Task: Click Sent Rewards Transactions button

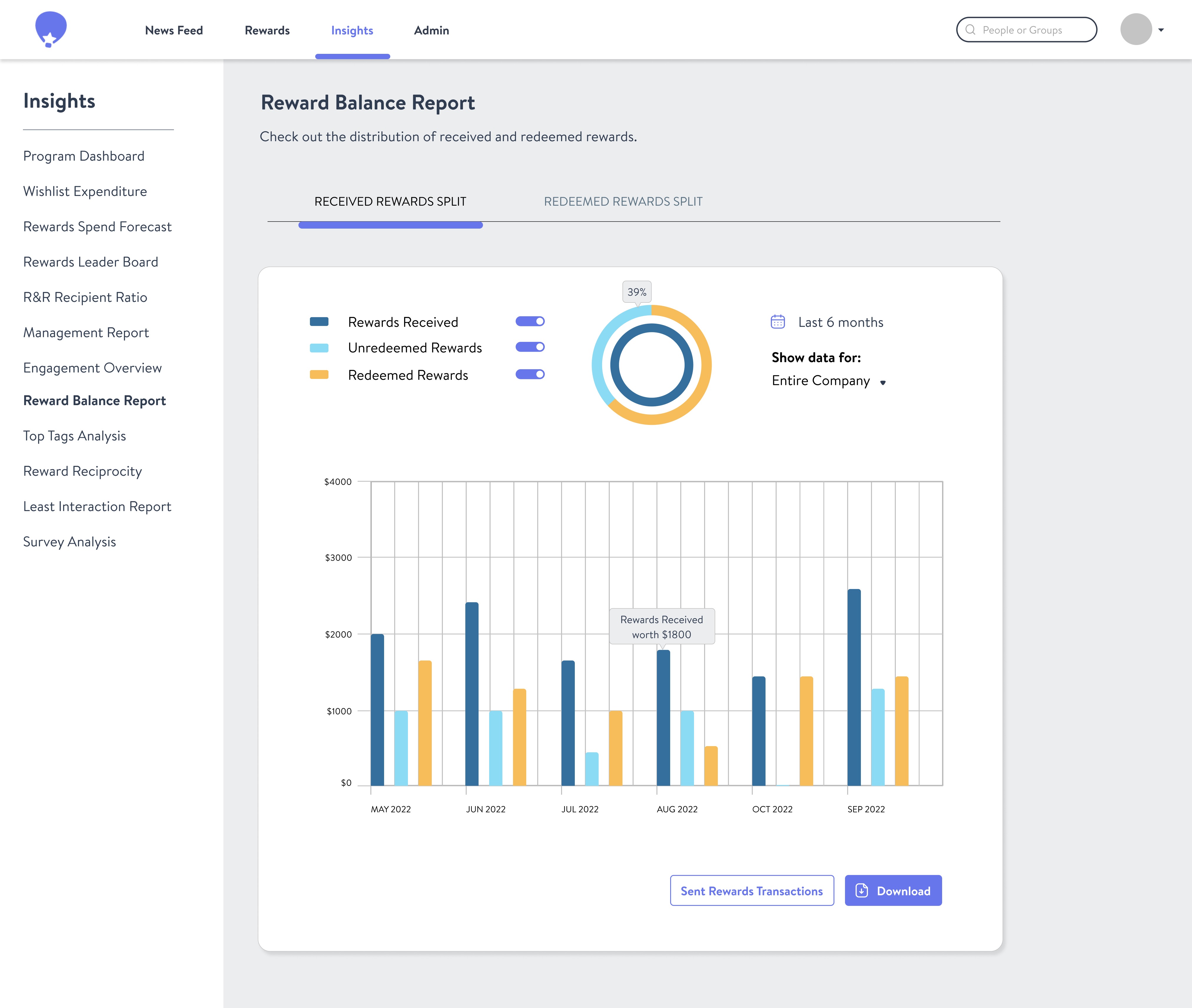Action: tap(751, 890)
